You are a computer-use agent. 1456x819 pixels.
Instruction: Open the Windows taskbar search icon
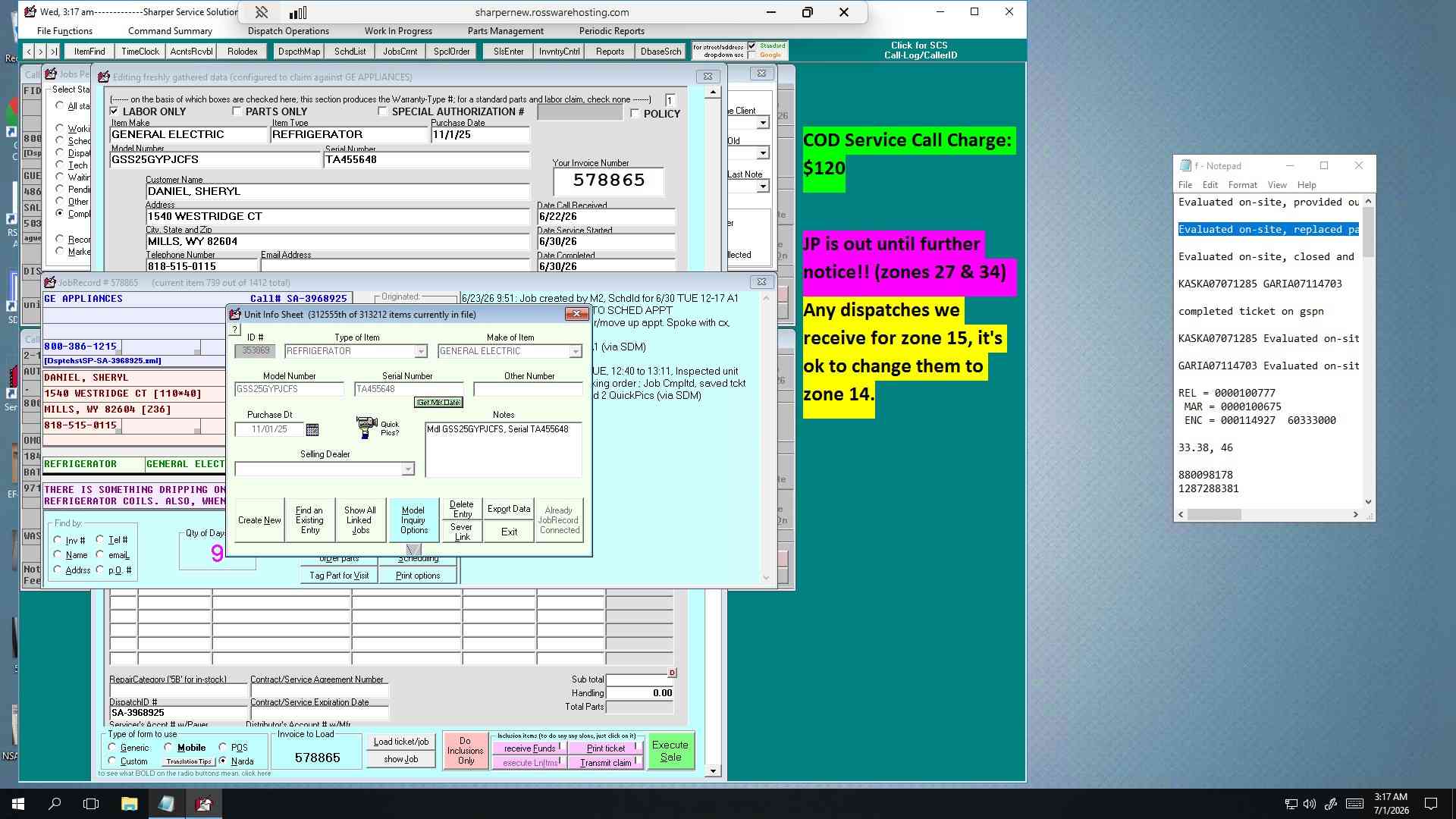[x=55, y=804]
